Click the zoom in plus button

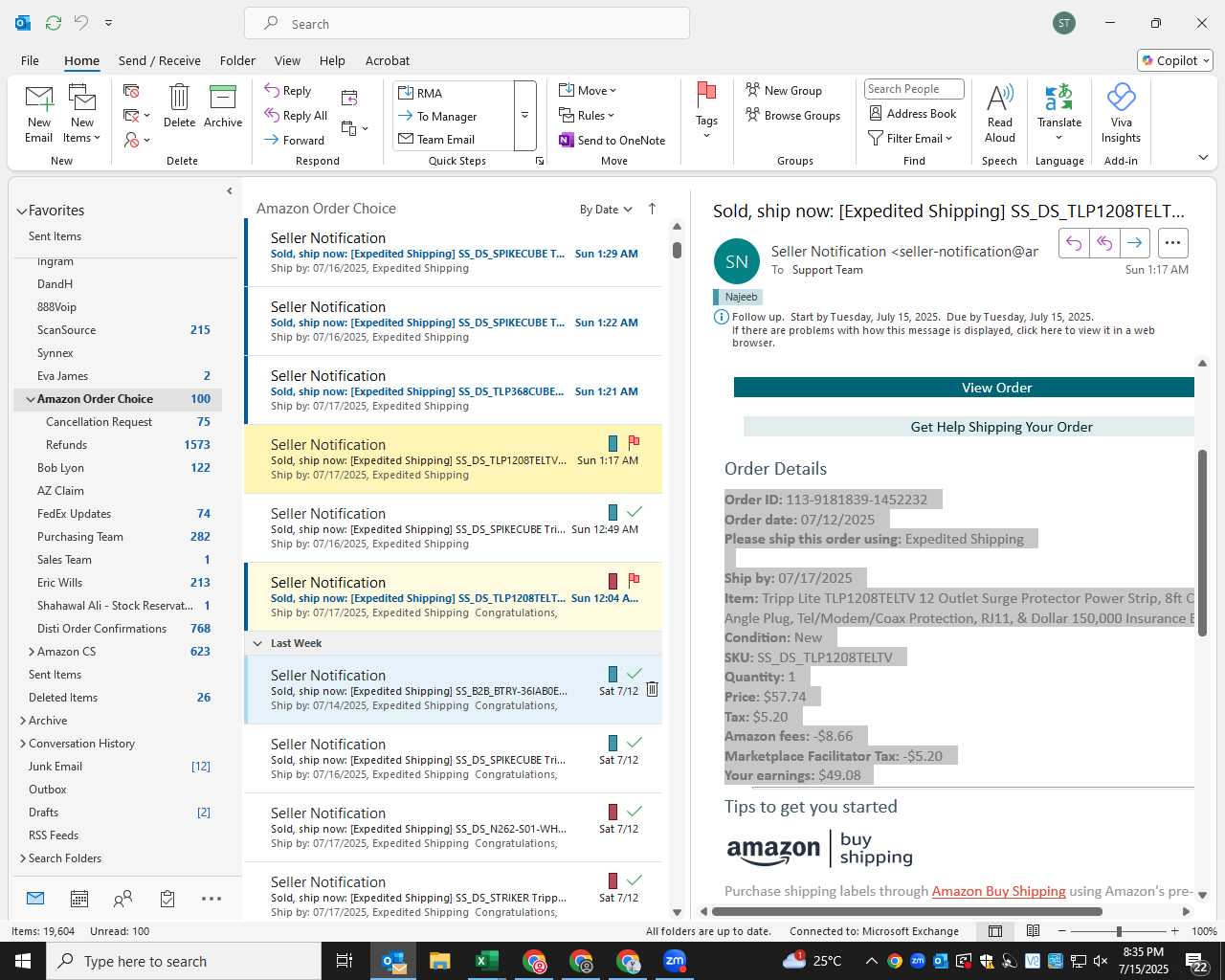[x=1174, y=931]
